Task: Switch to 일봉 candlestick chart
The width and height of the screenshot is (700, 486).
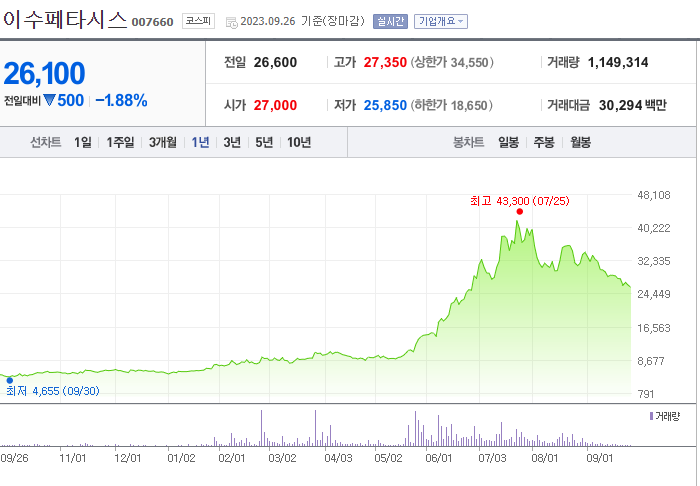Action: click(x=508, y=142)
